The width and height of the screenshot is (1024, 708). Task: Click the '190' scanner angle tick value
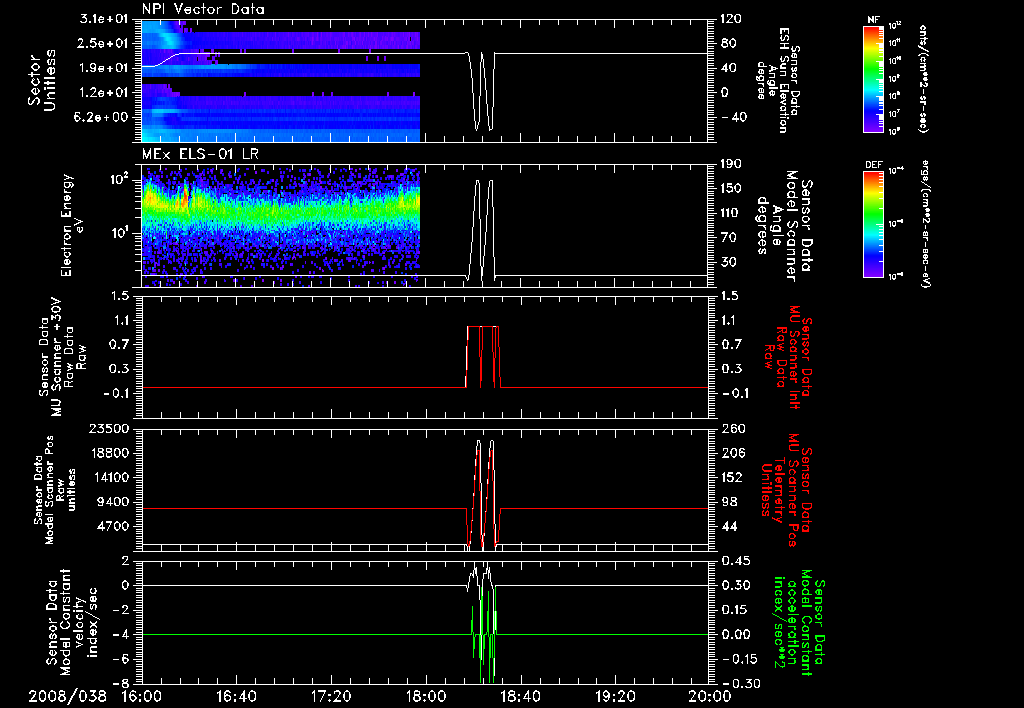[731, 164]
